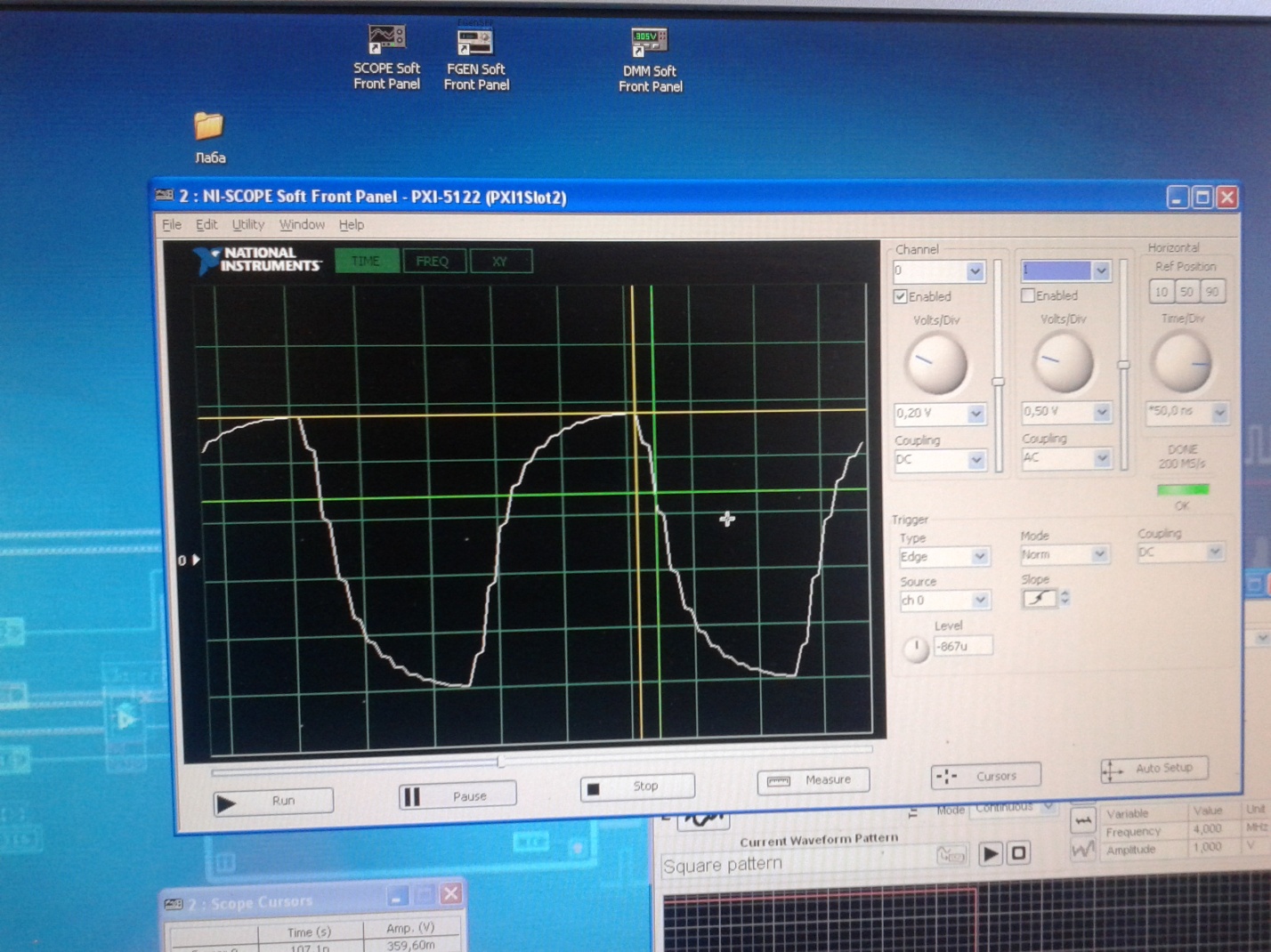Open SCOPE Soft Front Panel desktop icon
Image resolution: width=1271 pixels, height=952 pixels.
(386, 58)
